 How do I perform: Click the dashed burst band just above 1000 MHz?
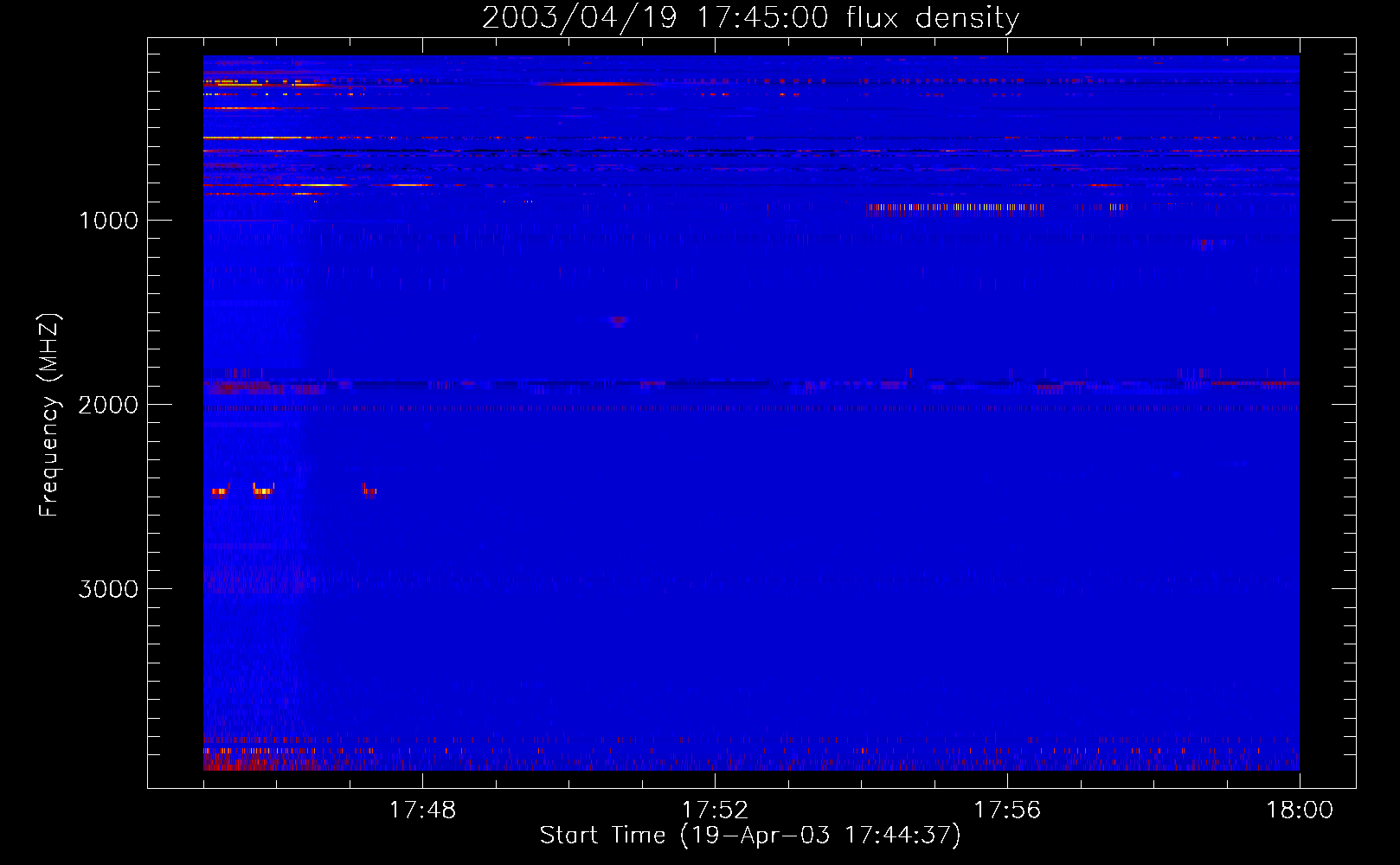(956, 208)
